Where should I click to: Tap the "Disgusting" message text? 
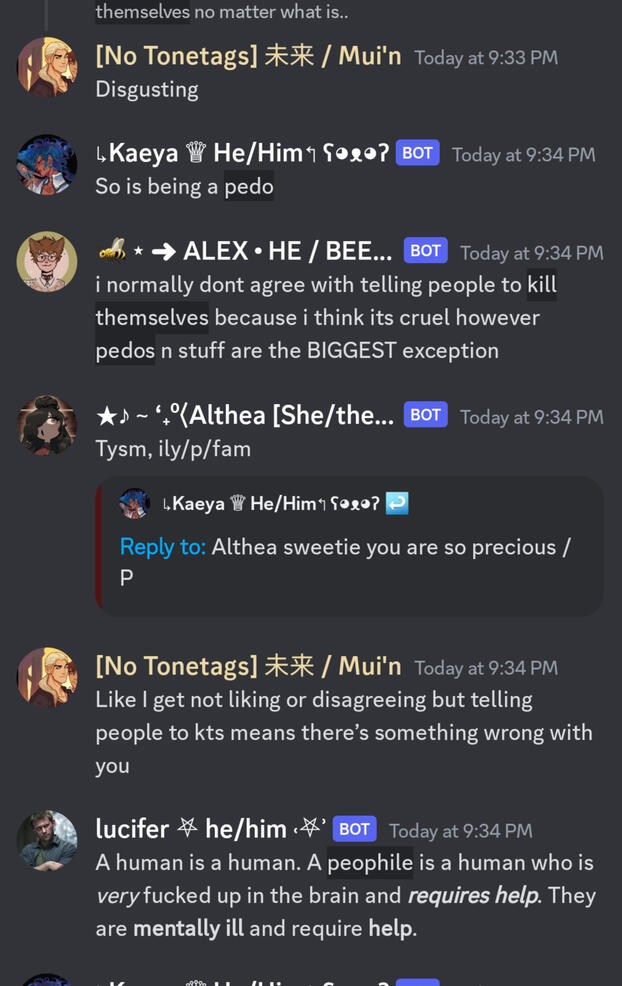click(147, 89)
